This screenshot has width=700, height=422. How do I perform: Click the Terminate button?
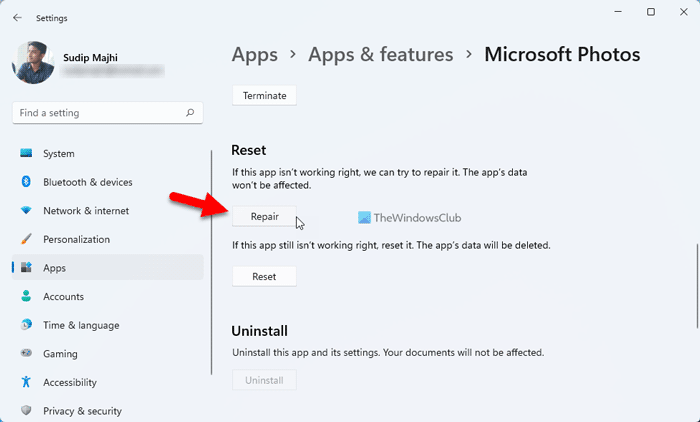point(264,96)
